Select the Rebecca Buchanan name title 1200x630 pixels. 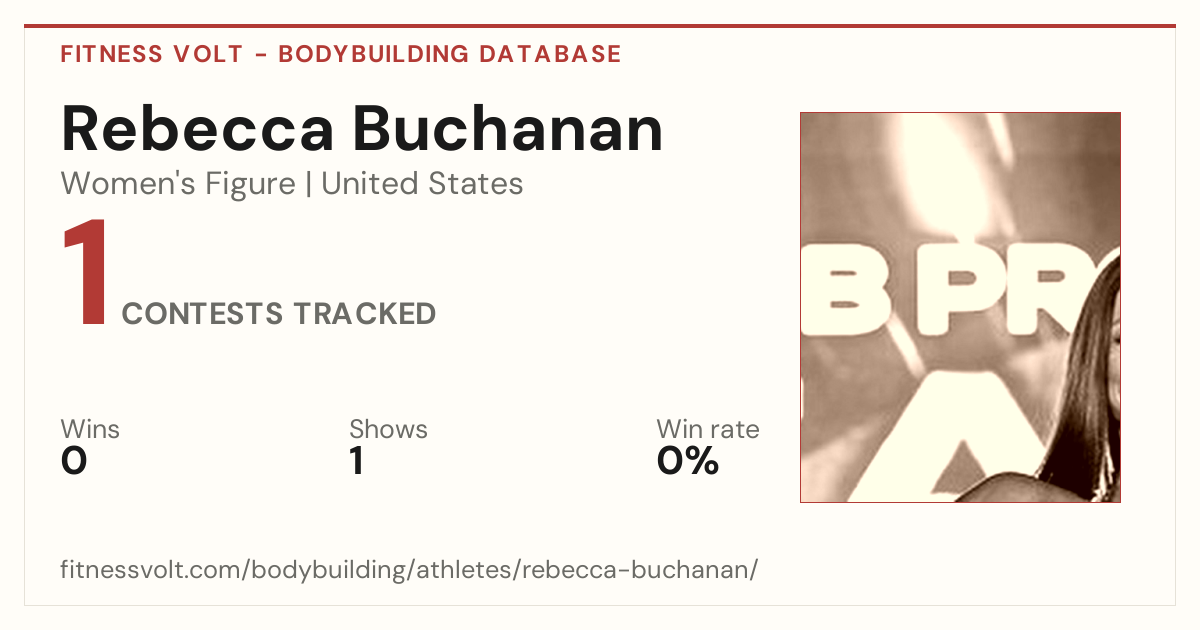click(x=362, y=129)
